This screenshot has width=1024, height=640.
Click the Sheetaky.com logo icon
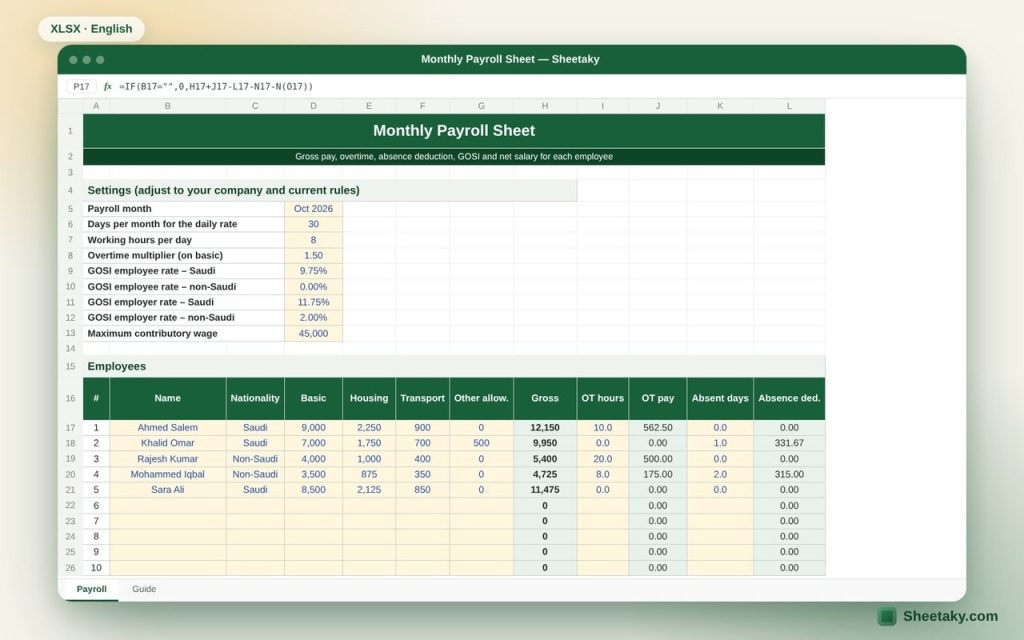pyautogui.click(x=887, y=616)
